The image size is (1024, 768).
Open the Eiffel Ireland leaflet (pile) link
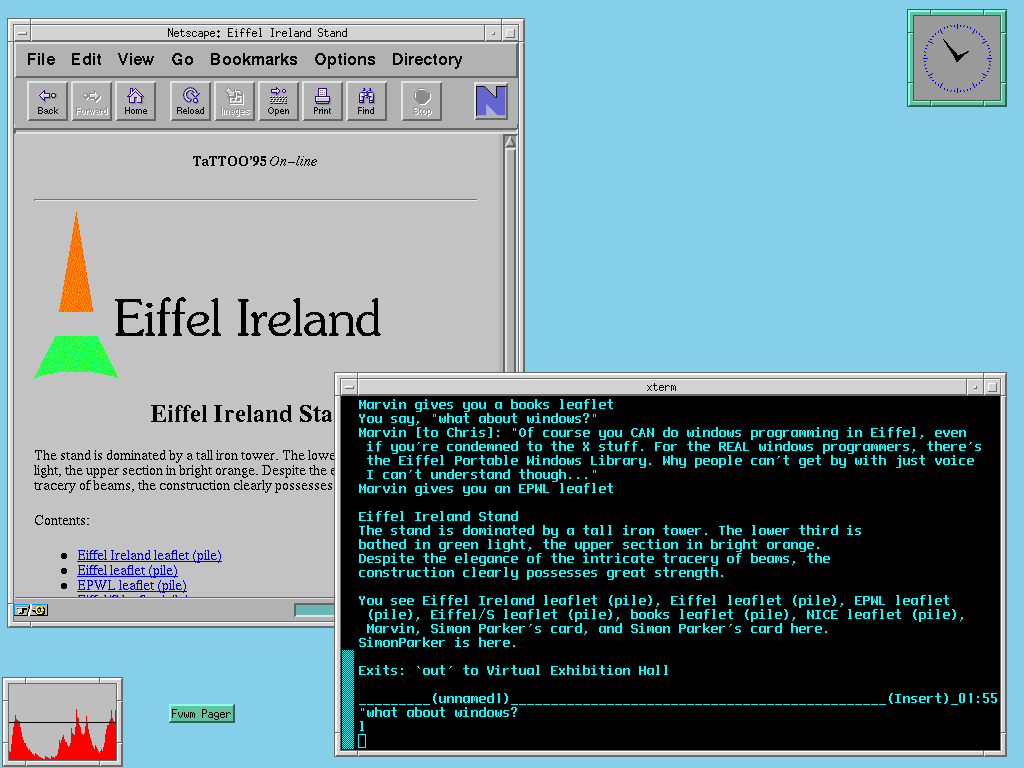click(x=149, y=555)
